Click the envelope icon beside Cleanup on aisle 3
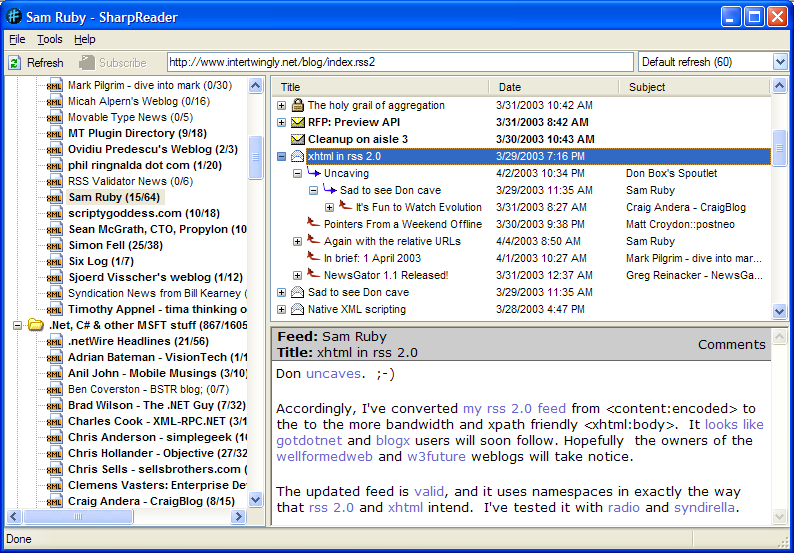The width and height of the screenshot is (794, 553). 298,139
